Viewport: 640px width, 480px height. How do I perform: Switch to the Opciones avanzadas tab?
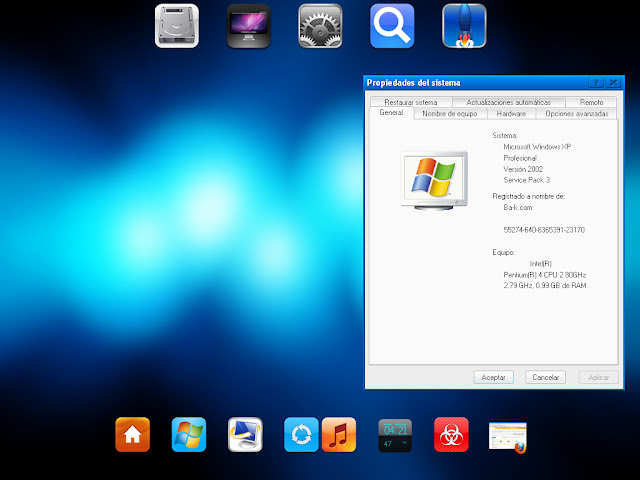click(577, 113)
